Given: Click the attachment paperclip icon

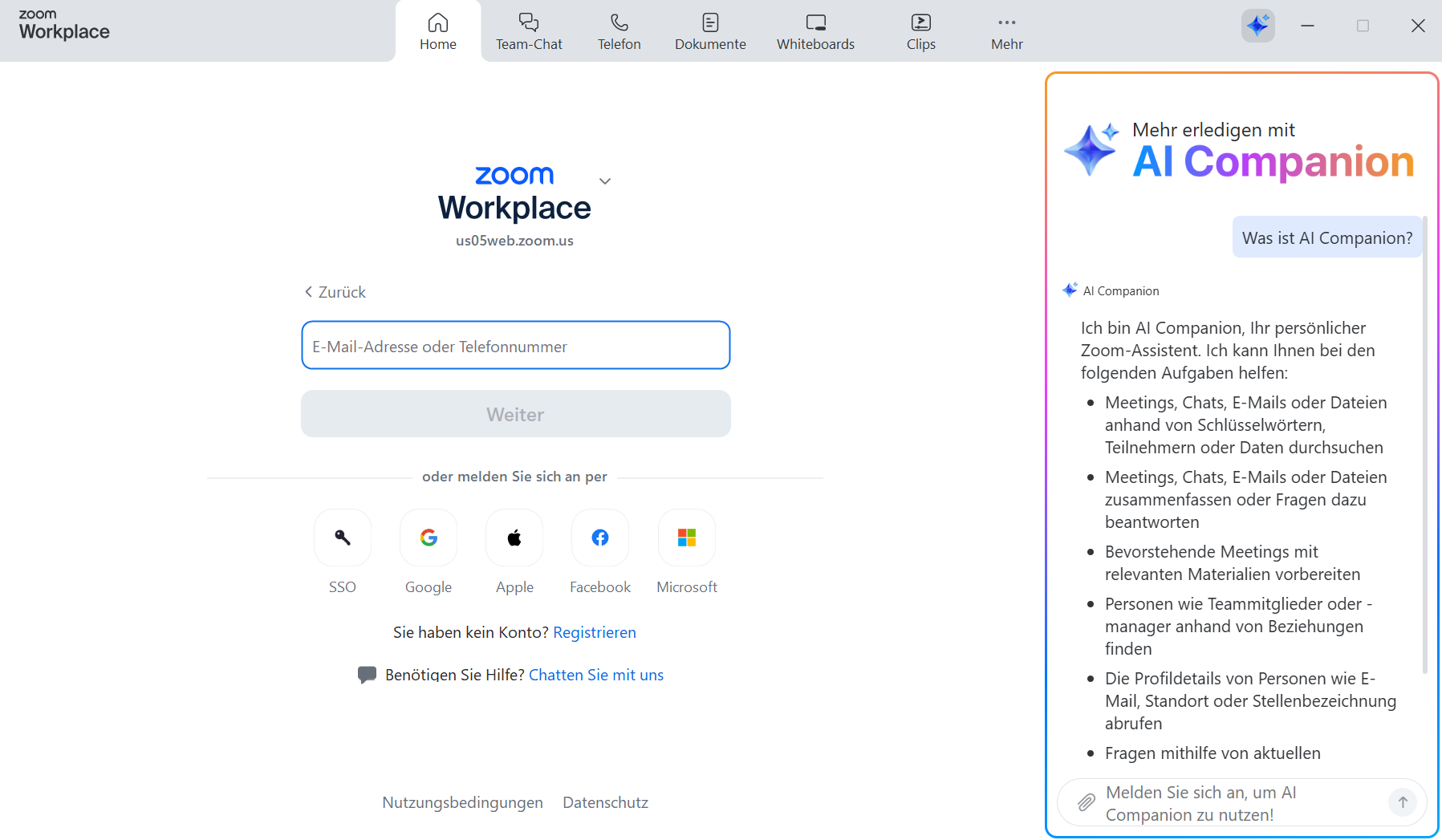Looking at the screenshot, I should [x=1087, y=802].
